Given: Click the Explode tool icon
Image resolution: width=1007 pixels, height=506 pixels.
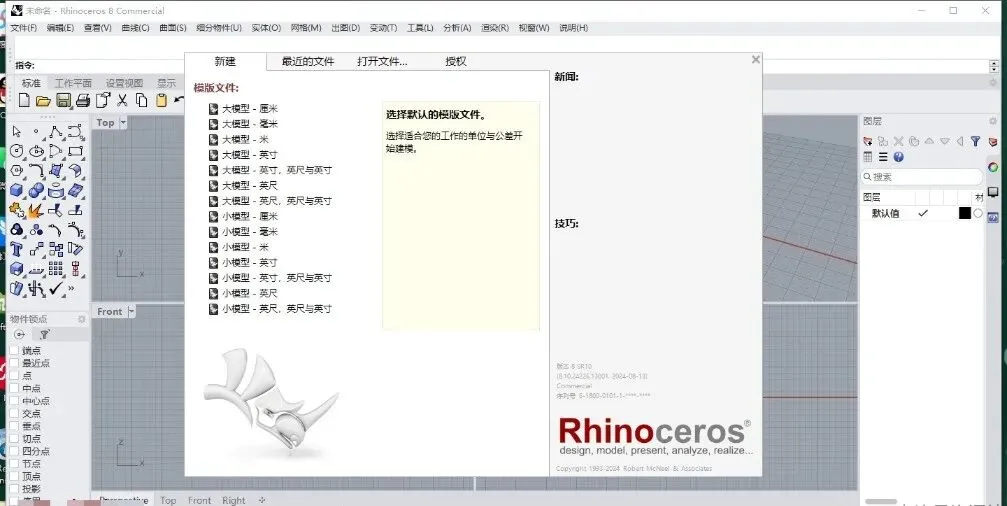Looking at the screenshot, I should point(35,210).
